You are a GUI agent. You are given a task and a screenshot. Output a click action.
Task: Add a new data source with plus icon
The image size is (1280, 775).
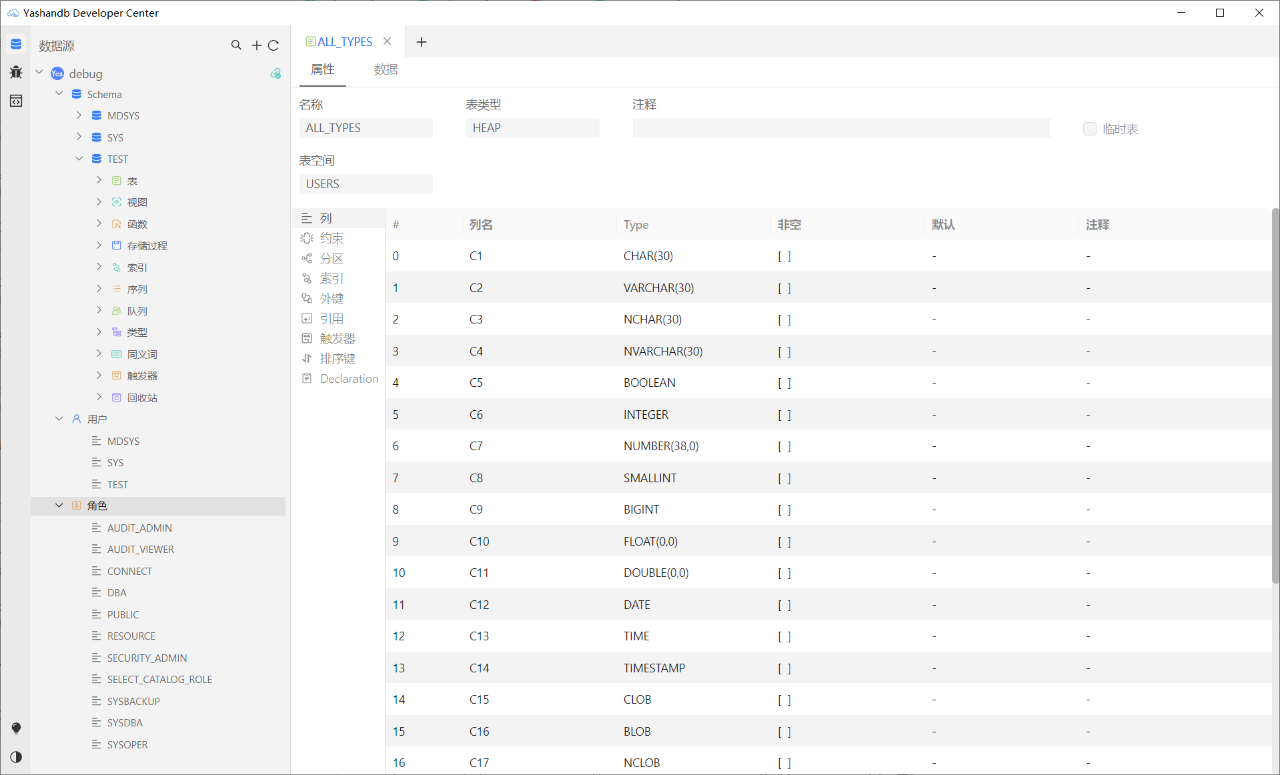(x=256, y=45)
